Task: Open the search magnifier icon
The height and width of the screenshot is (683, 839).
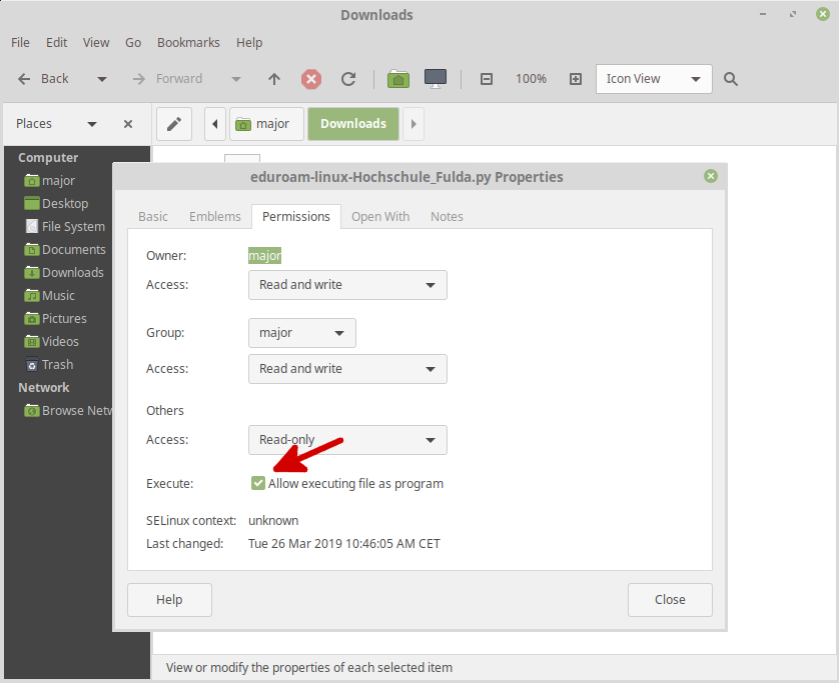Action: [730, 78]
